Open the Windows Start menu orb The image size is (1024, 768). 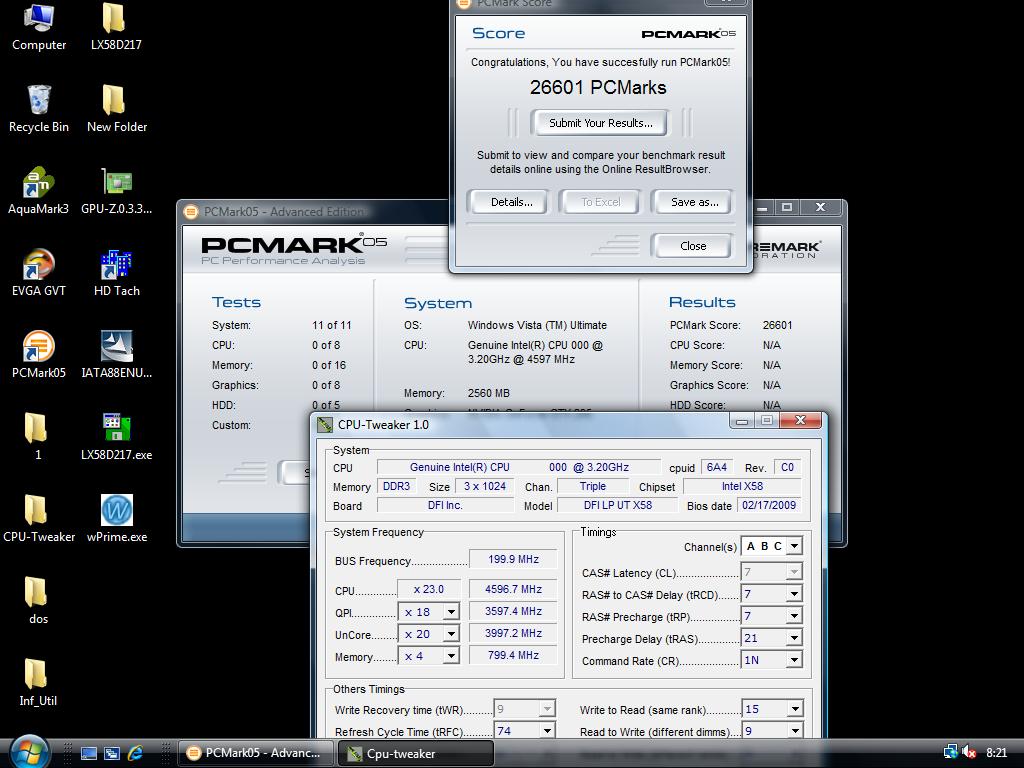click(30, 752)
